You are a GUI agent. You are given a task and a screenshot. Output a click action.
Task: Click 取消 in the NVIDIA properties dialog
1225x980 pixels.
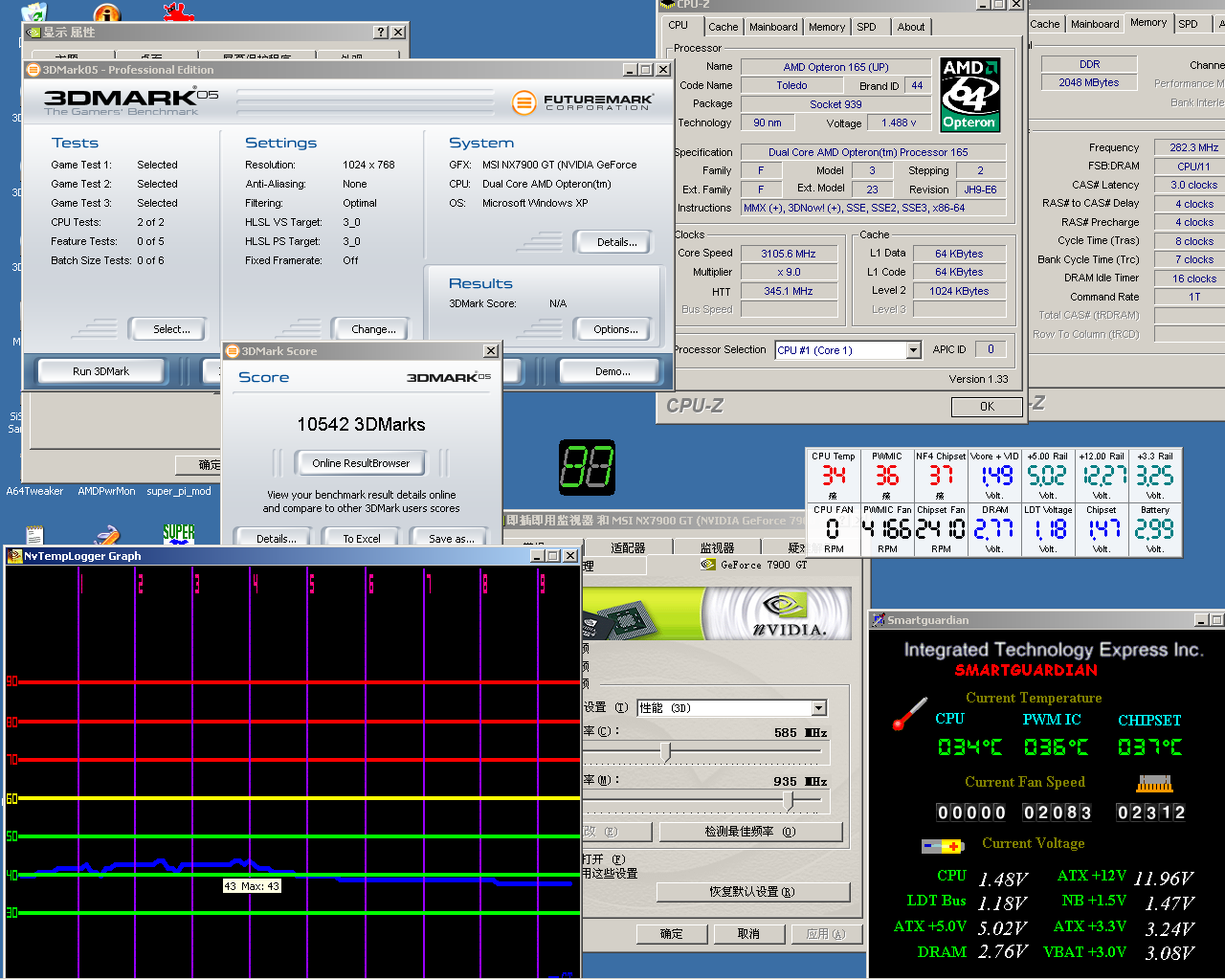tap(748, 934)
